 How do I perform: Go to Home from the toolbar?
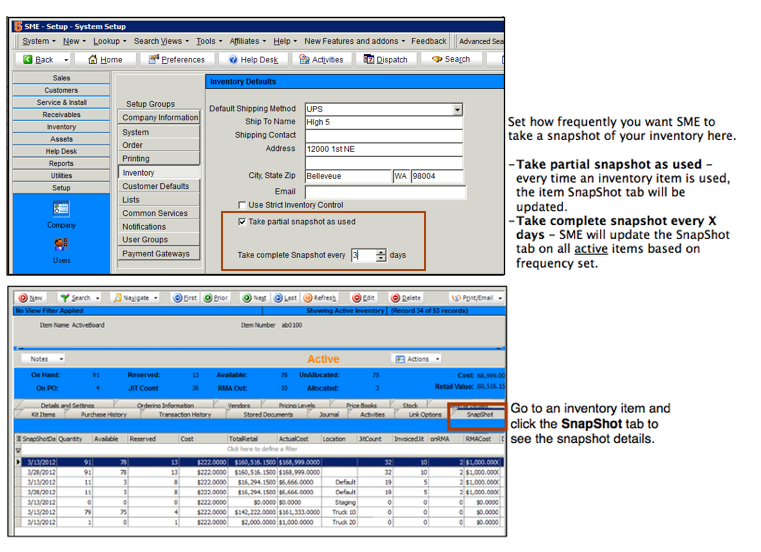105,59
